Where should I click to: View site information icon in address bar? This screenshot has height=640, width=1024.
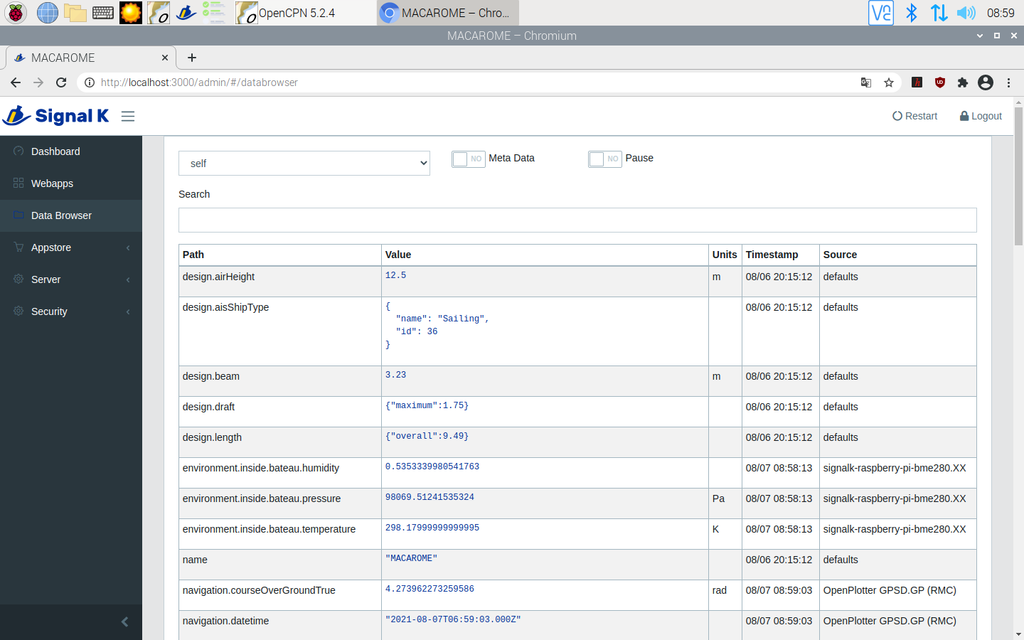(89, 82)
